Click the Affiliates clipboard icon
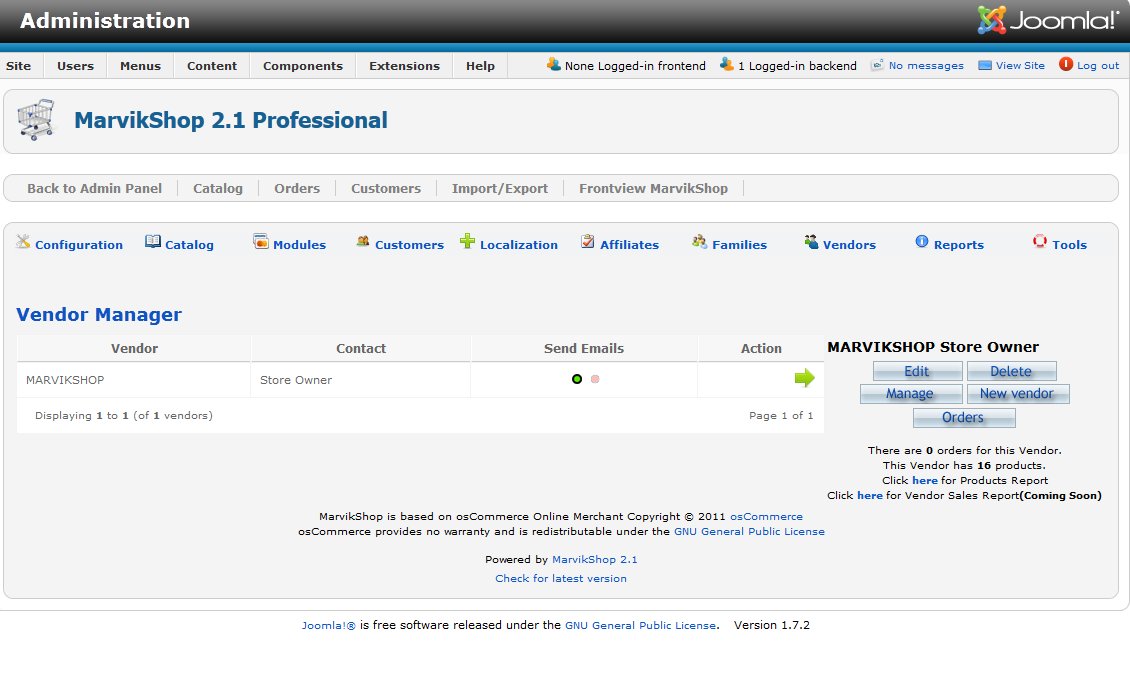The height and width of the screenshot is (685, 1130). tap(588, 241)
